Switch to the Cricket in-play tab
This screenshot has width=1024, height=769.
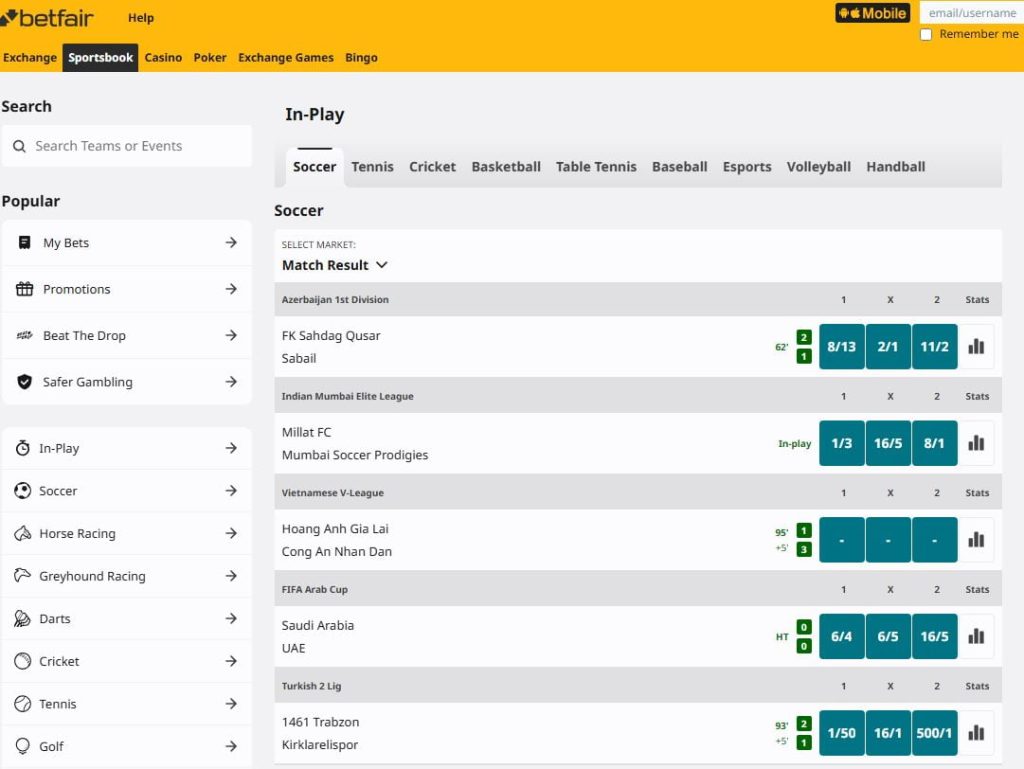click(432, 167)
